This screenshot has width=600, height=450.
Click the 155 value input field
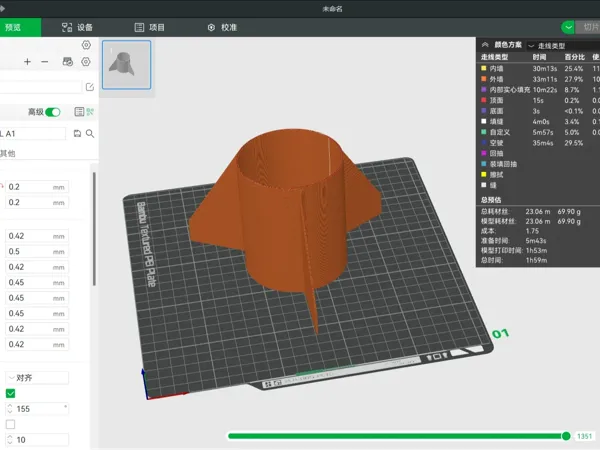pyautogui.click(x=37, y=409)
